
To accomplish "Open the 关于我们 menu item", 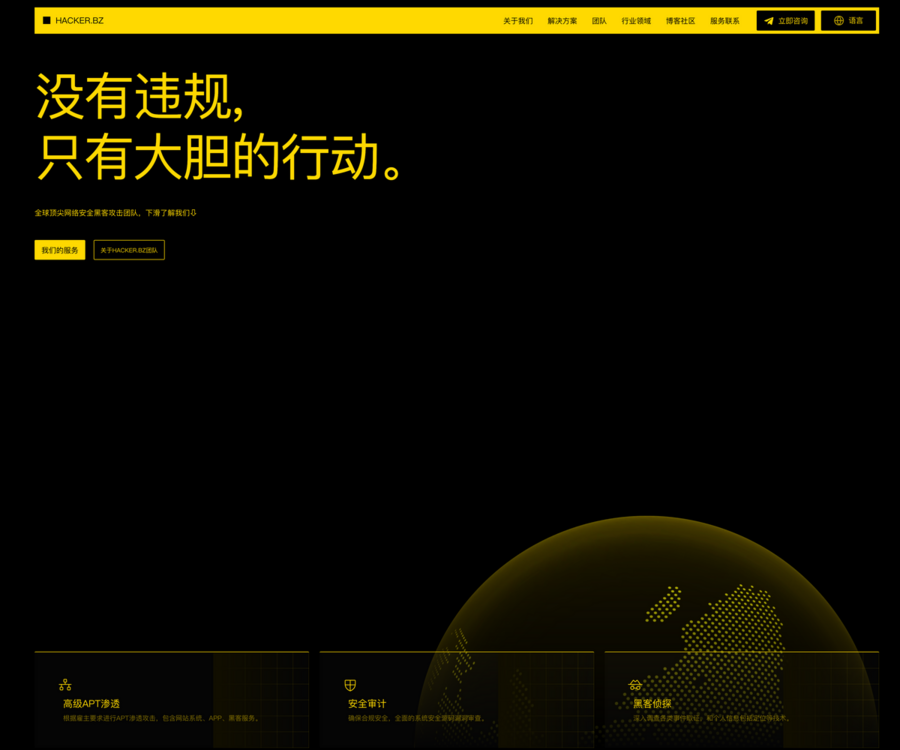I will click(x=518, y=21).
